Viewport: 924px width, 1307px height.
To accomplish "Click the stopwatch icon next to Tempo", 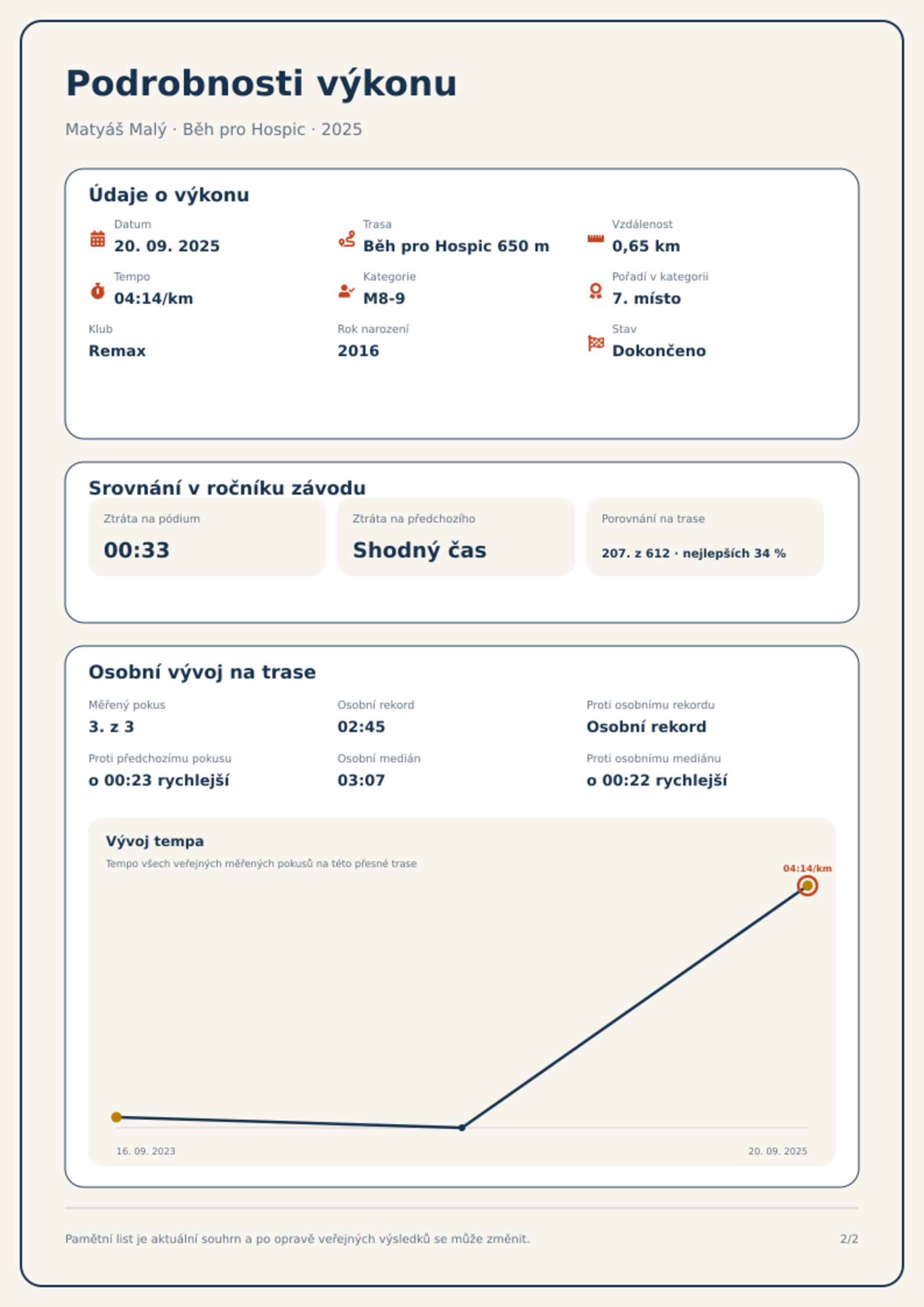I will coord(98,291).
